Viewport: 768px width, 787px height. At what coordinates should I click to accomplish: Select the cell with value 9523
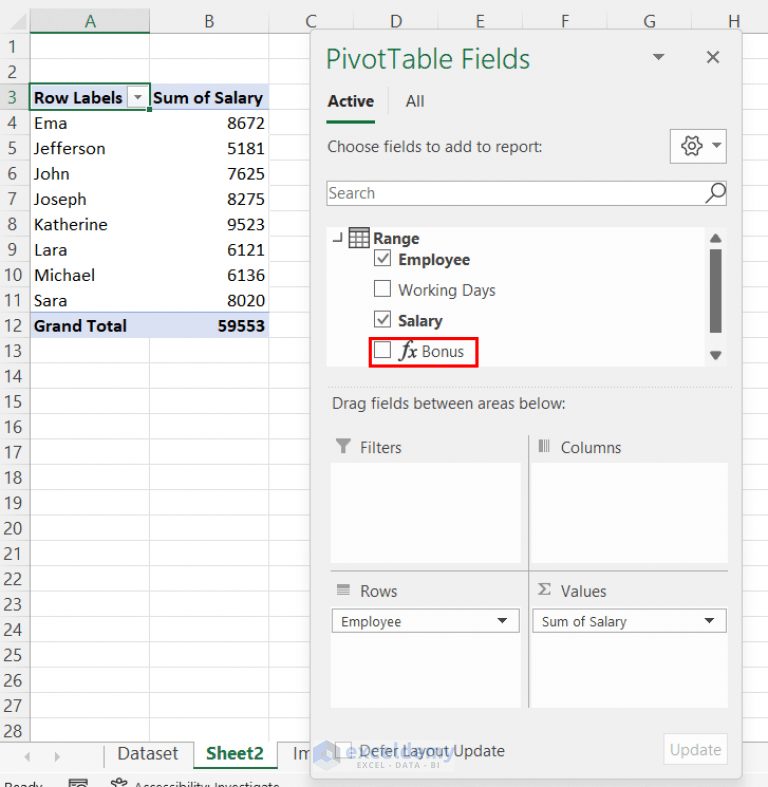point(209,224)
